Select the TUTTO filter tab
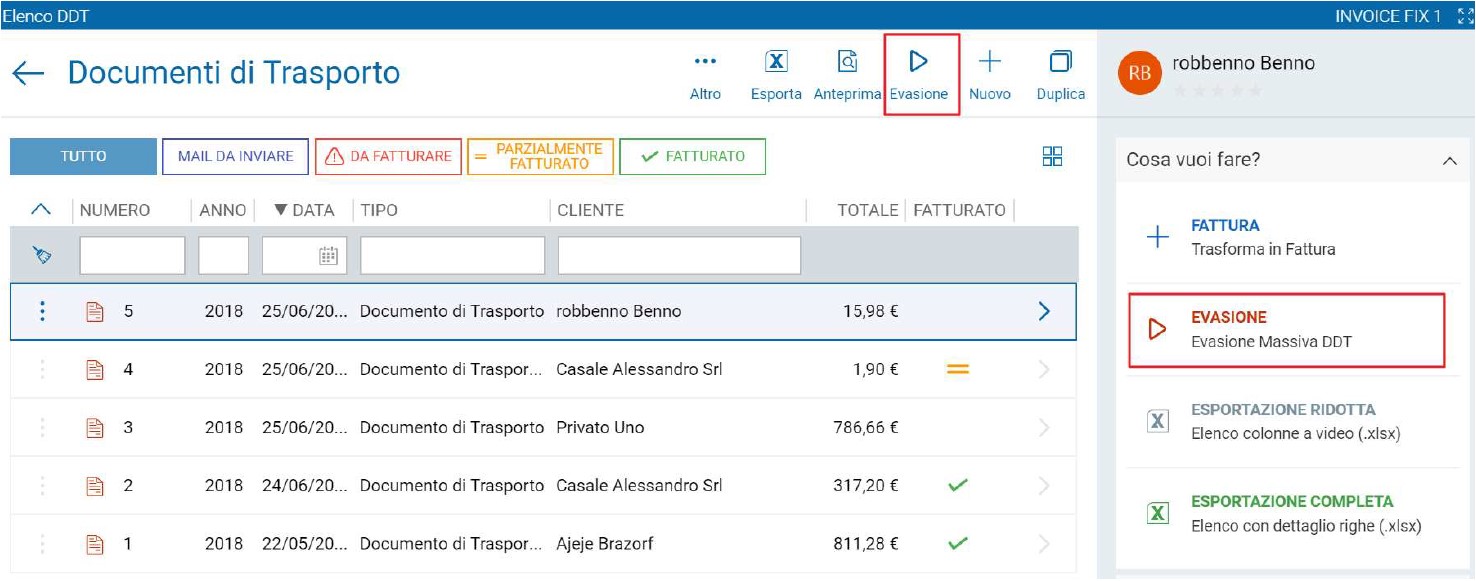The width and height of the screenshot is (1476, 581). tap(83, 156)
